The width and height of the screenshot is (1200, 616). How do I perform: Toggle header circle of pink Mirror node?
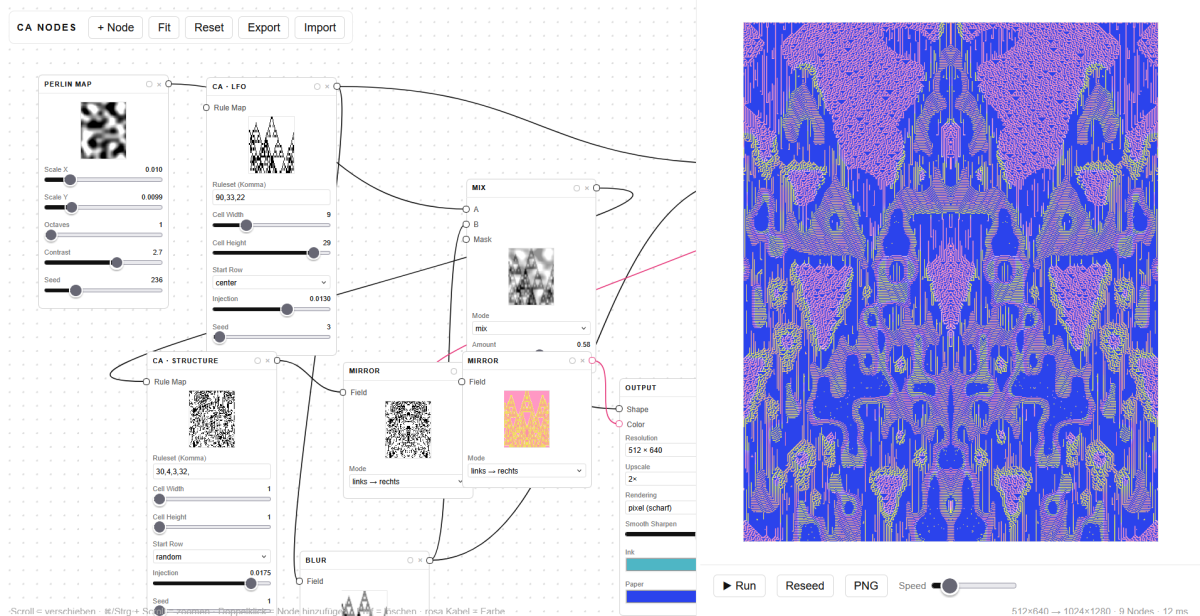(573, 360)
